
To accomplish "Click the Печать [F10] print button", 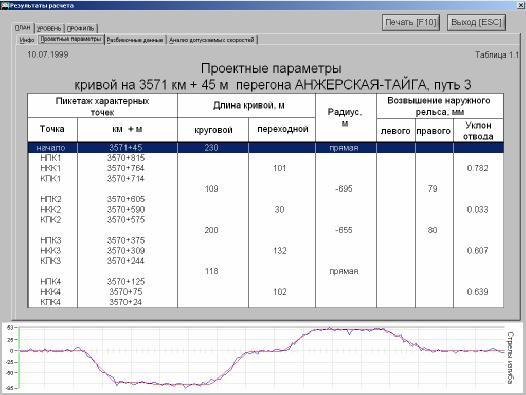I will 411,23.
